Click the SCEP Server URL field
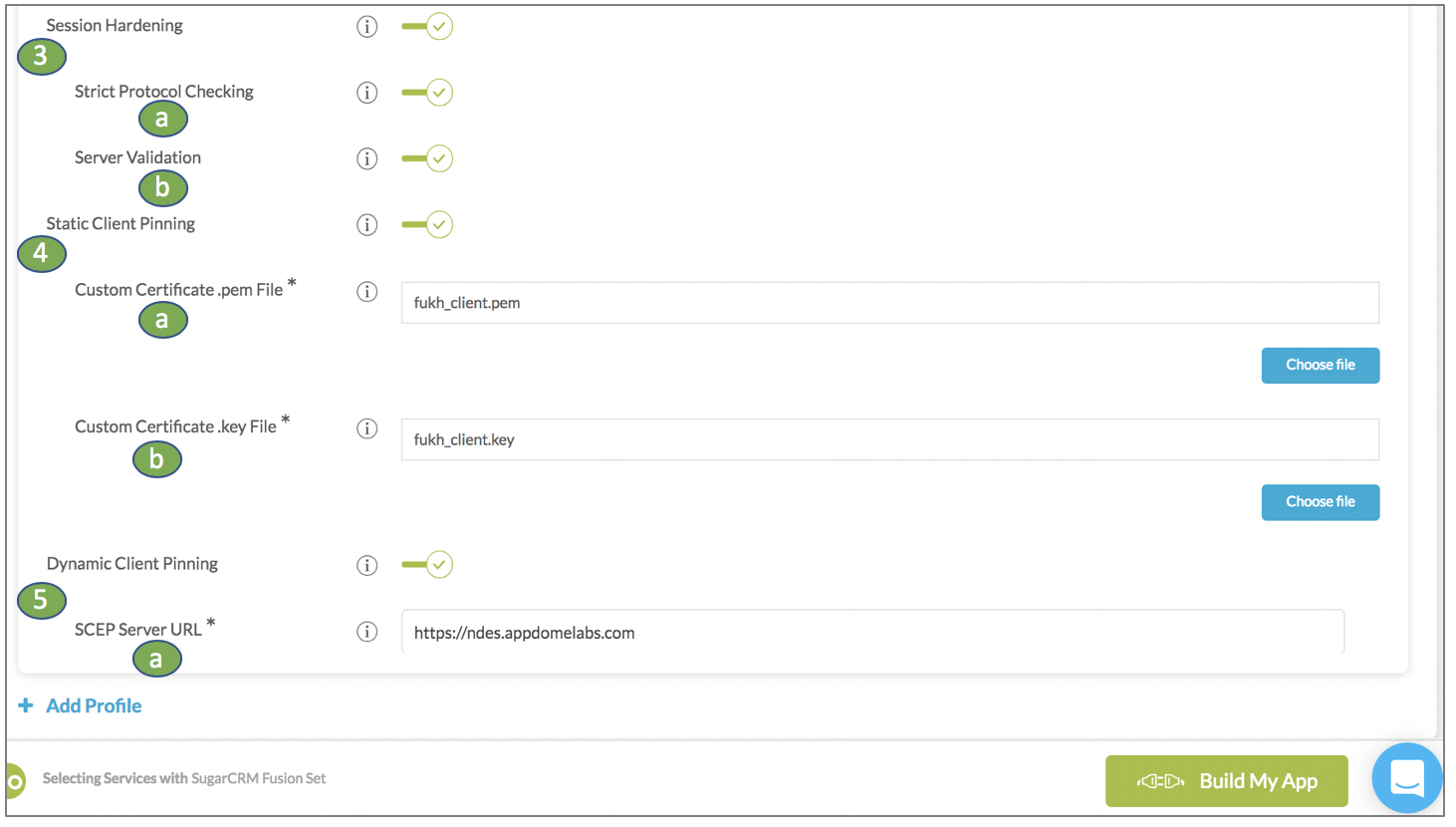 pyautogui.click(x=871, y=633)
